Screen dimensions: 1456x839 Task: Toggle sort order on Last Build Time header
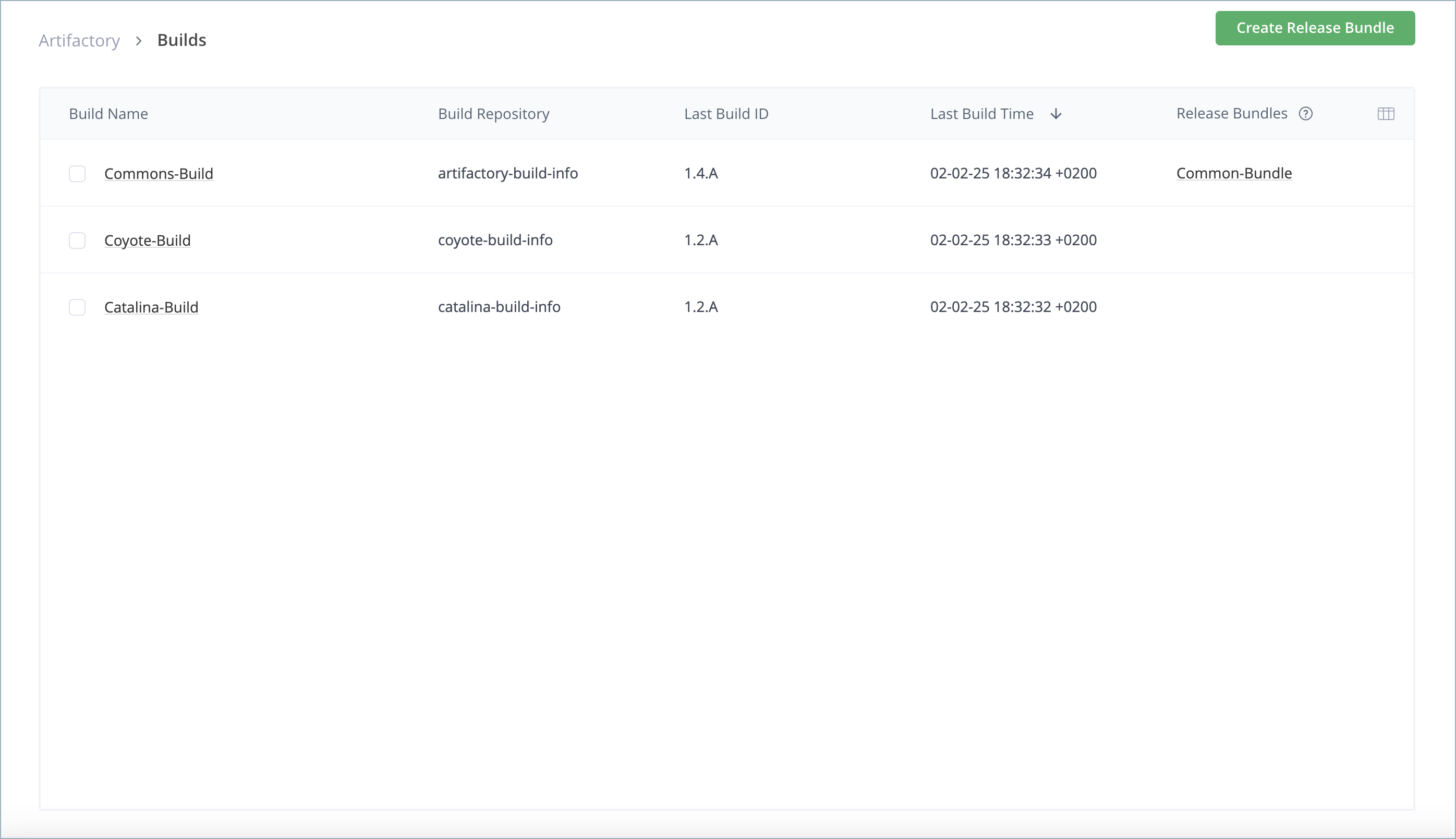pyautogui.click(x=982, y=114)
